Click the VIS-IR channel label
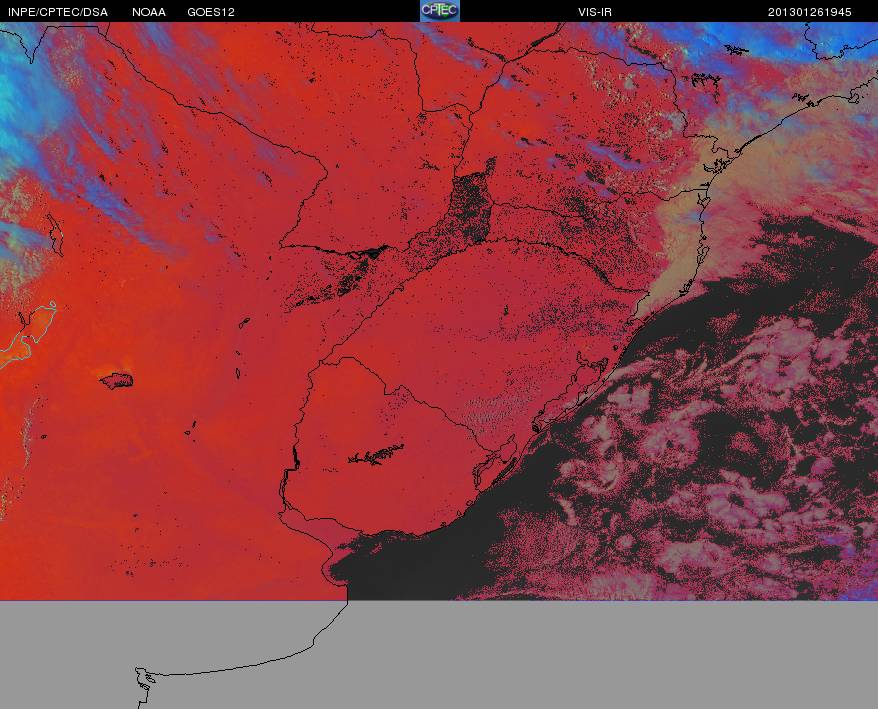 [595, 12]
